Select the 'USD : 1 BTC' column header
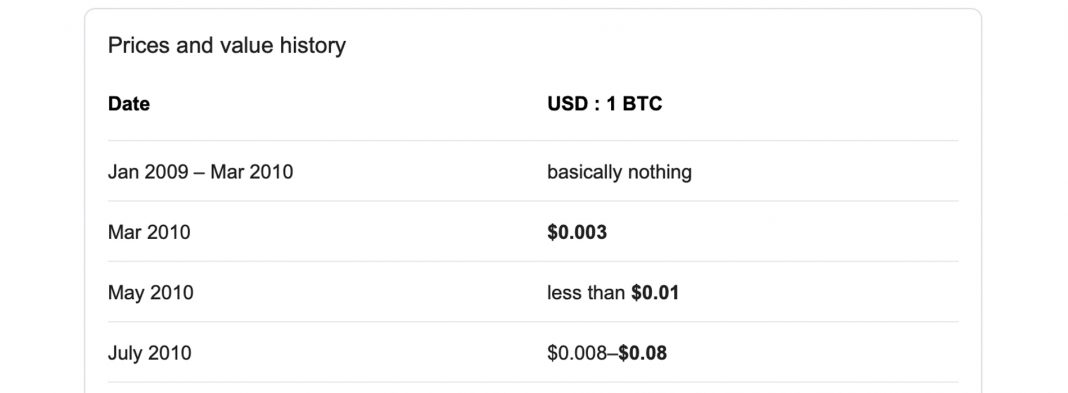This screenshot has width=1068, height=393. 605,104
